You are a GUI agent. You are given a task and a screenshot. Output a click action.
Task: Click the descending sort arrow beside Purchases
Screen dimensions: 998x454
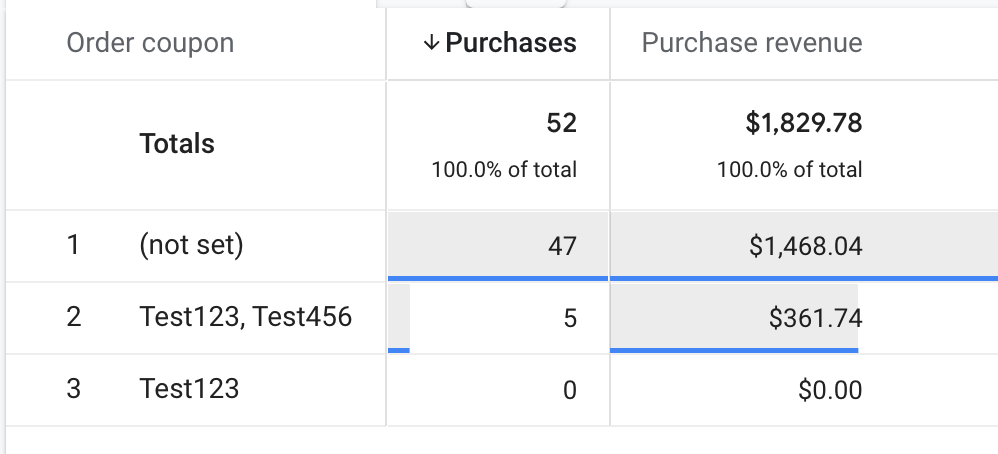click(431, 43)
